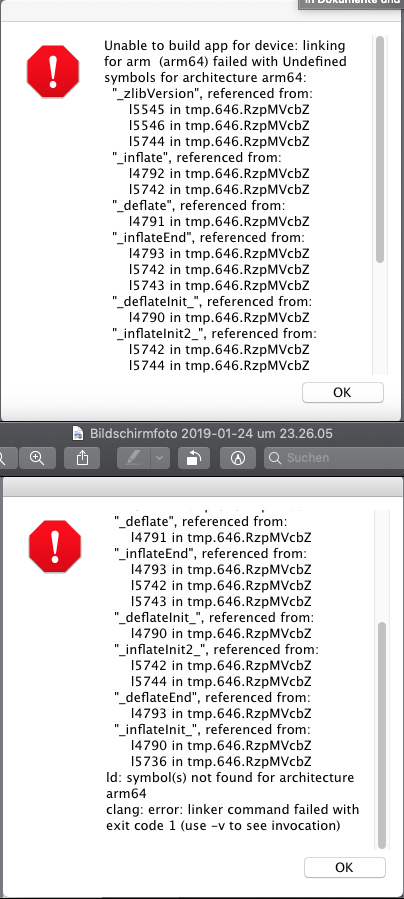
Task: Click OK in the lower error dialog
Action: click(344, 867)
